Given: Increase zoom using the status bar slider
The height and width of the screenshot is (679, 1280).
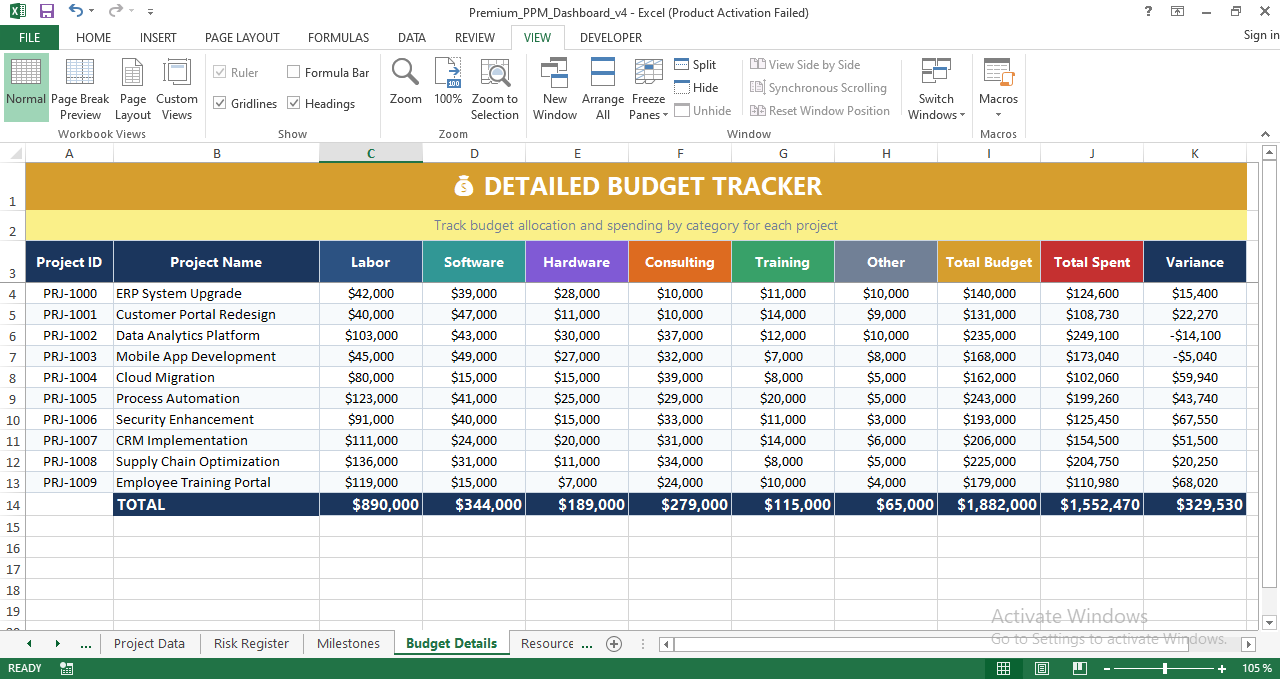Looking at the screenshot, I should coord(1222,668).
